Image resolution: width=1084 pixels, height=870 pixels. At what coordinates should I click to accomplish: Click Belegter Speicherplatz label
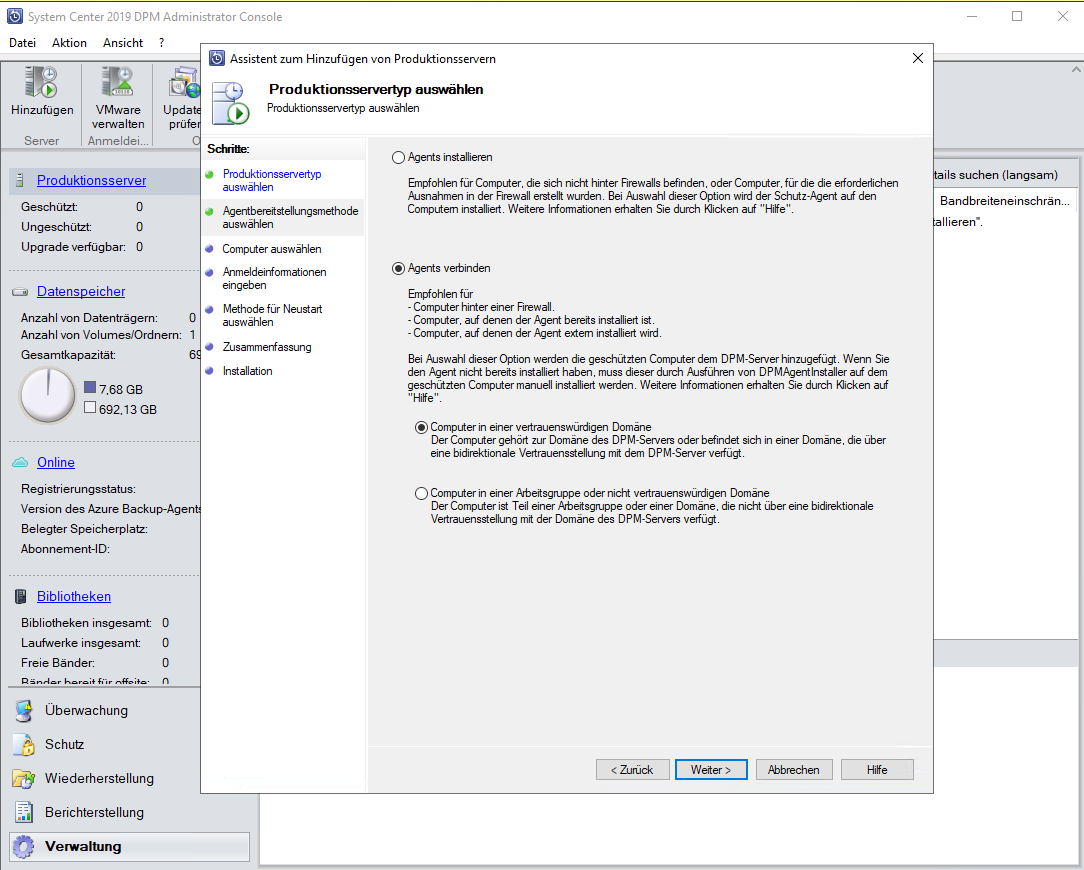84,529
